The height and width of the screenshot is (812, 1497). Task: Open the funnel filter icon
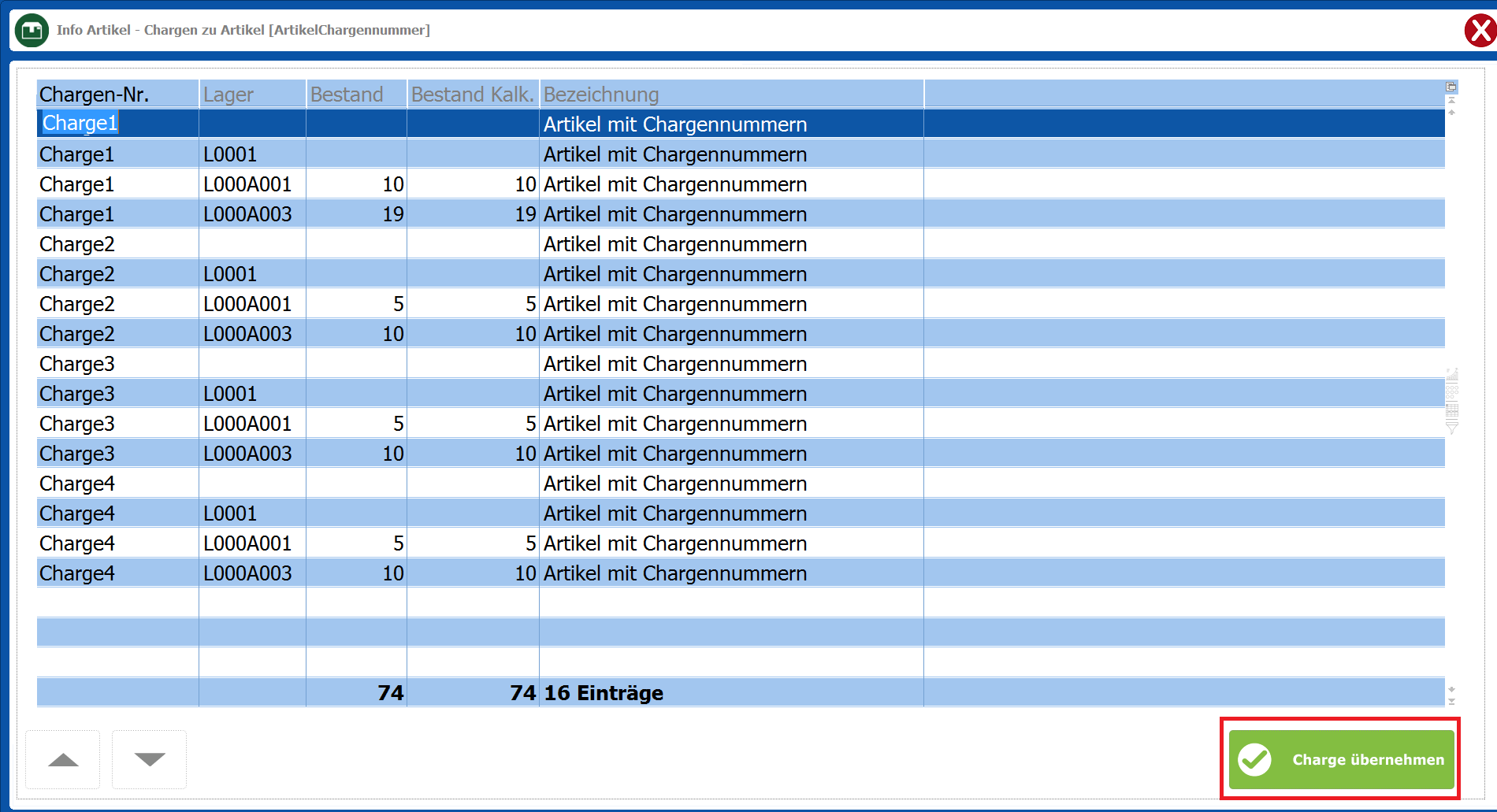[x=1452, y=428]
